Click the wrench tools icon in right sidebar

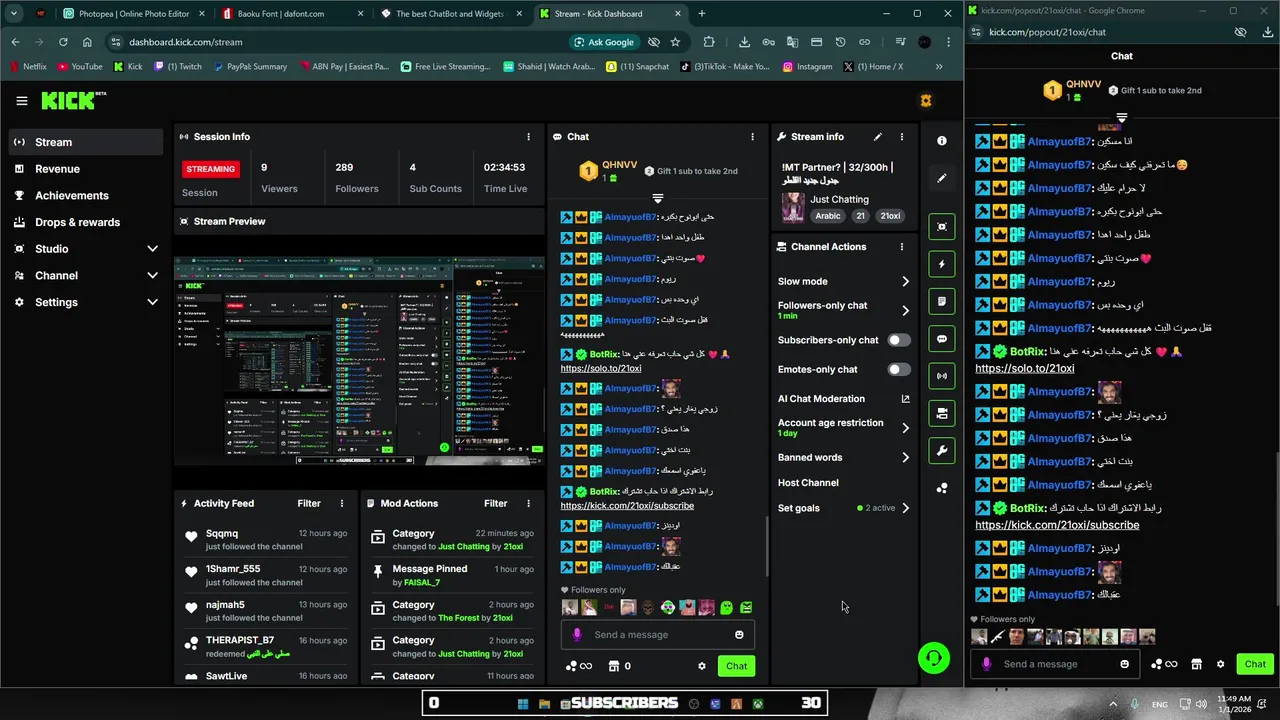point(942,451)
